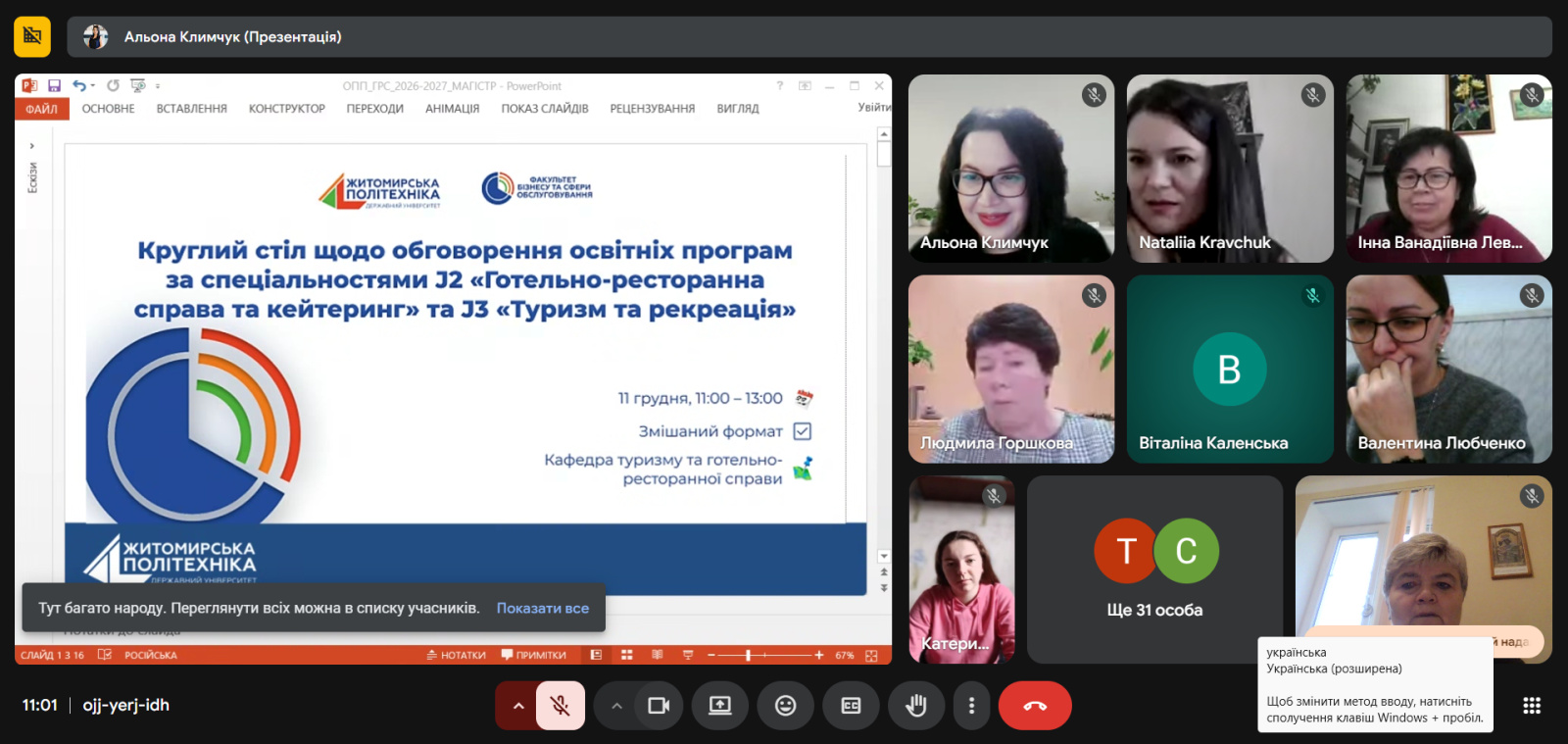Image resolution: width=1568 pixels, height=744 pixels.
Task: Expand audio settings arrow beside microphone
Action: 517,706
